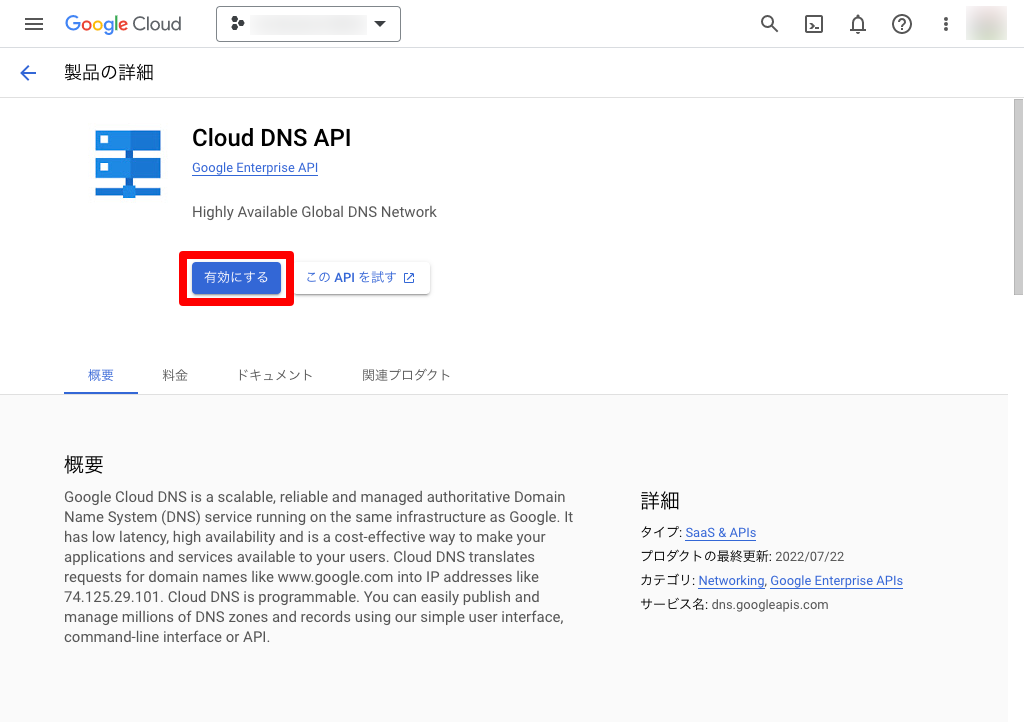Open the three-dot settings menu
The height and width of the screenshot is (722, 1024).
tap(945, 24)
